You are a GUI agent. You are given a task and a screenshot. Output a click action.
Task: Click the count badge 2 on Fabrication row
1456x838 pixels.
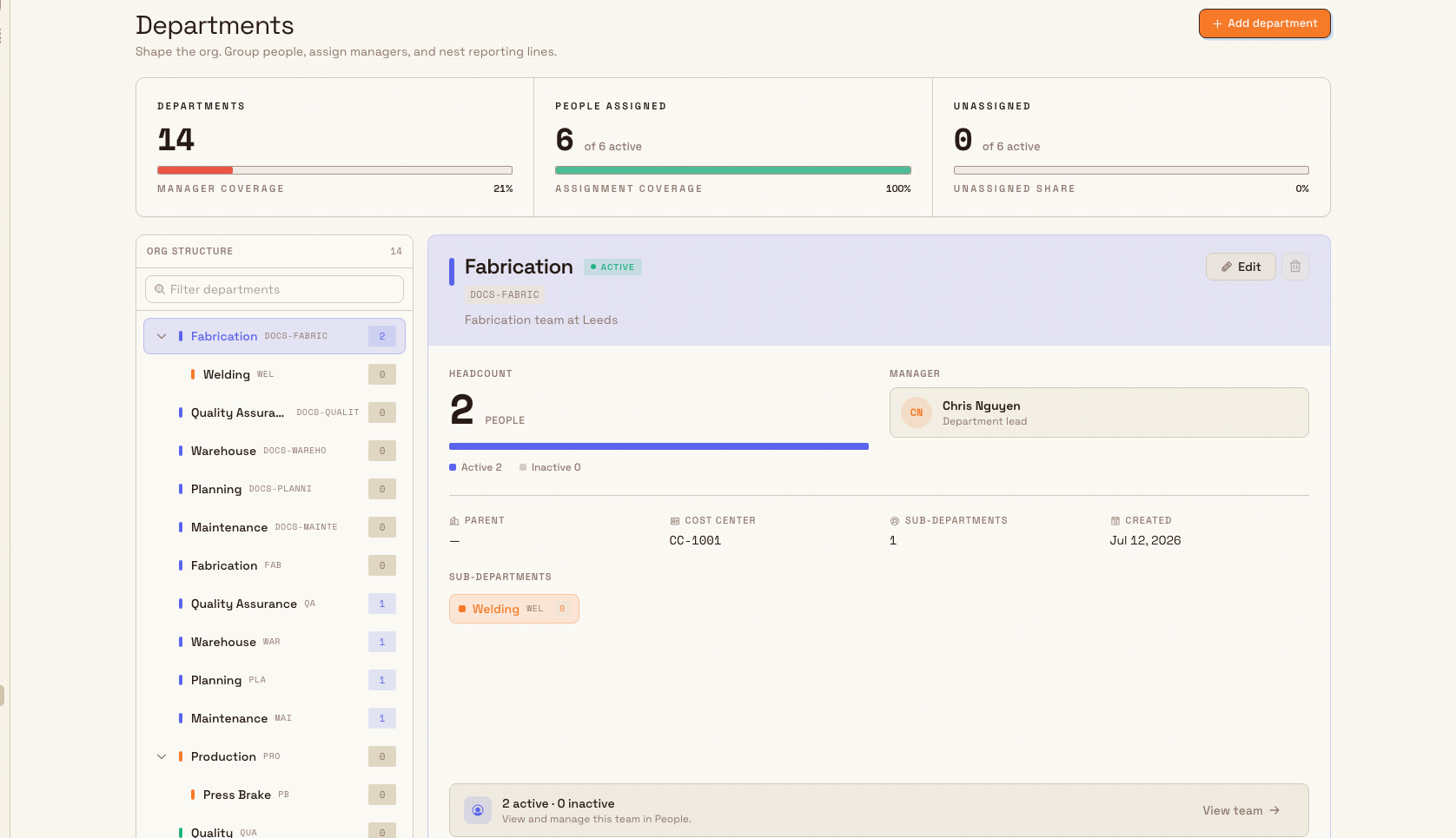coord(382,336)
